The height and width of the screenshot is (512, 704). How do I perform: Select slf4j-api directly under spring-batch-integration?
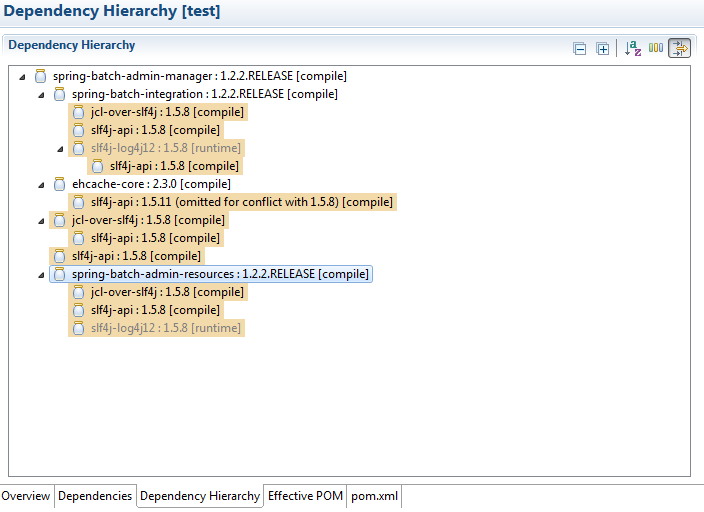(146, 130)
